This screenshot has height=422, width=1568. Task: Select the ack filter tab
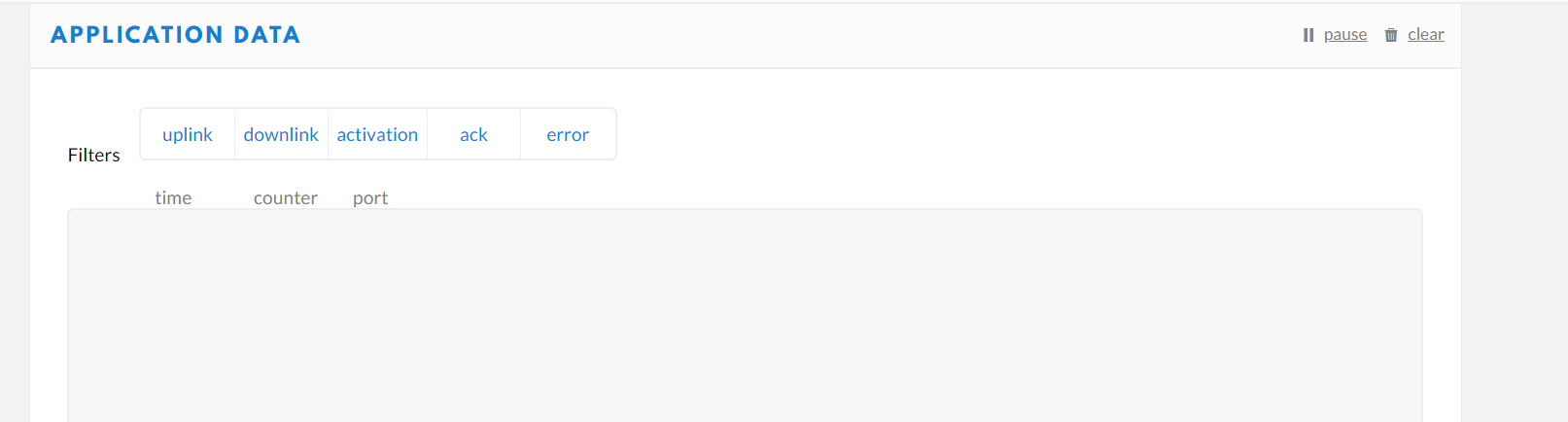(473, 134)
